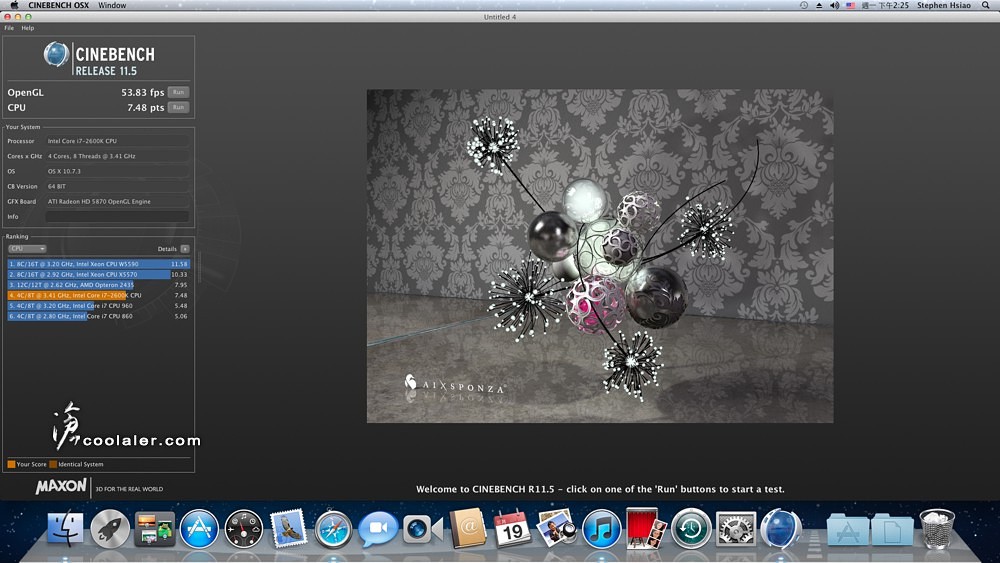This screenshot has height=563, width=1000.
Task: Open Mission Control in the dock
Action: pos(154,529)
